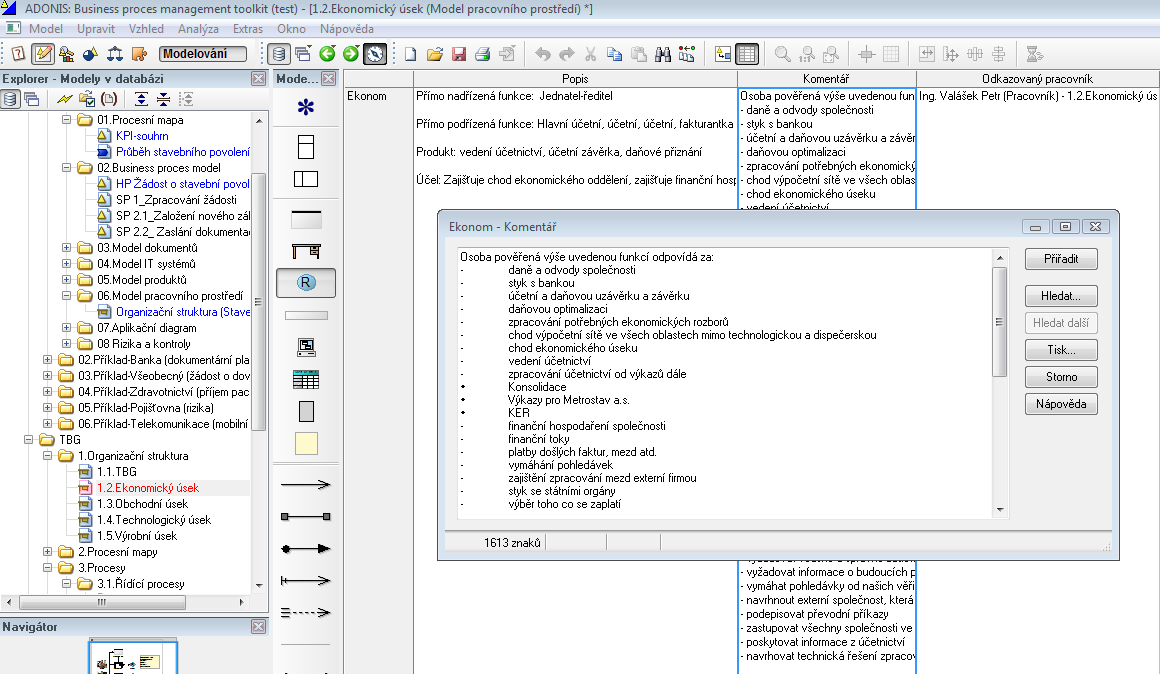Image resolution: width=1160 pixels, height=674 pixels.
Task: Select the pencil Modelling component icon
Action: pos(43,54)
